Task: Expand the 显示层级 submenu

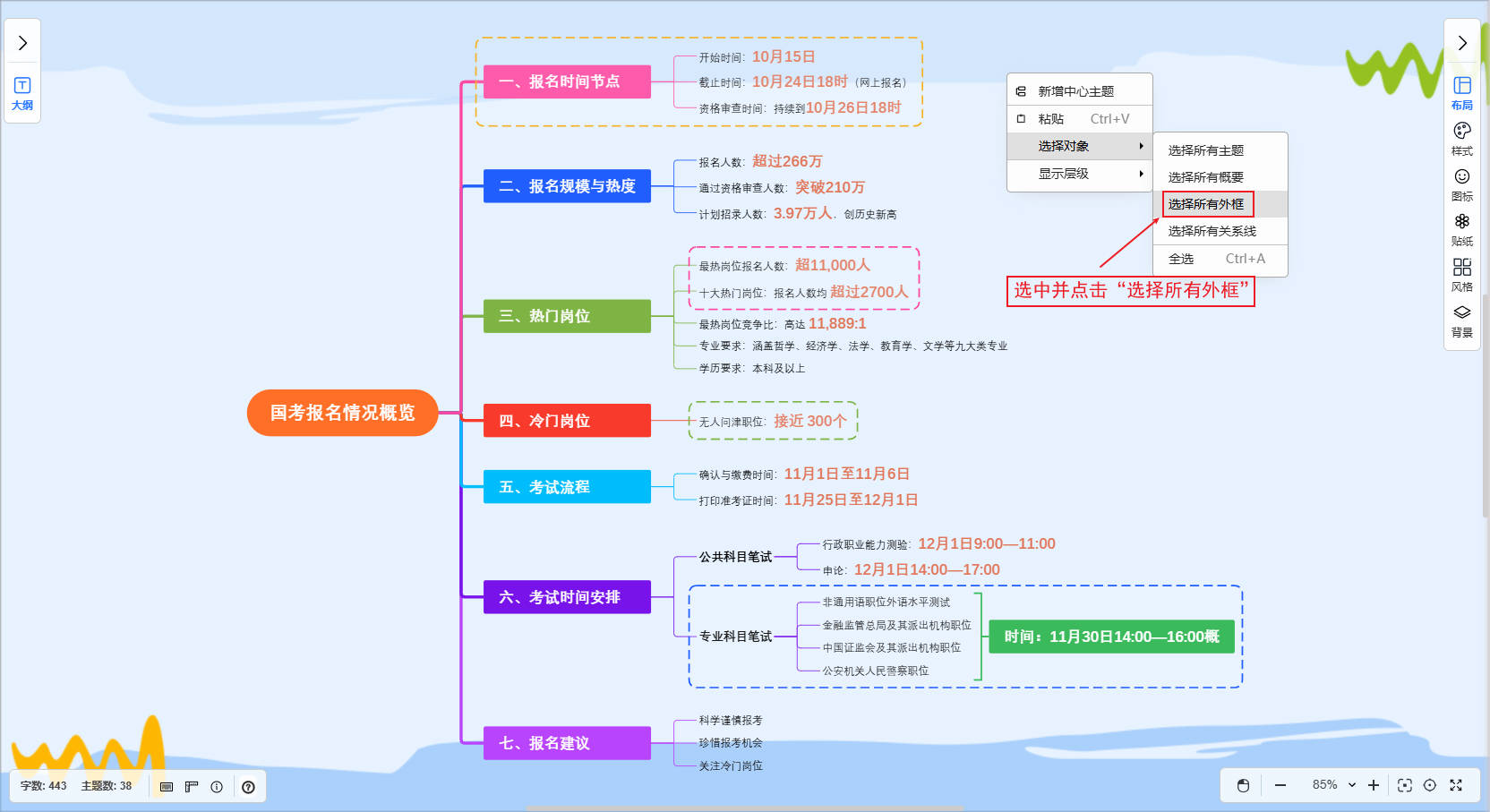Action: click(x=1079, y=174)
